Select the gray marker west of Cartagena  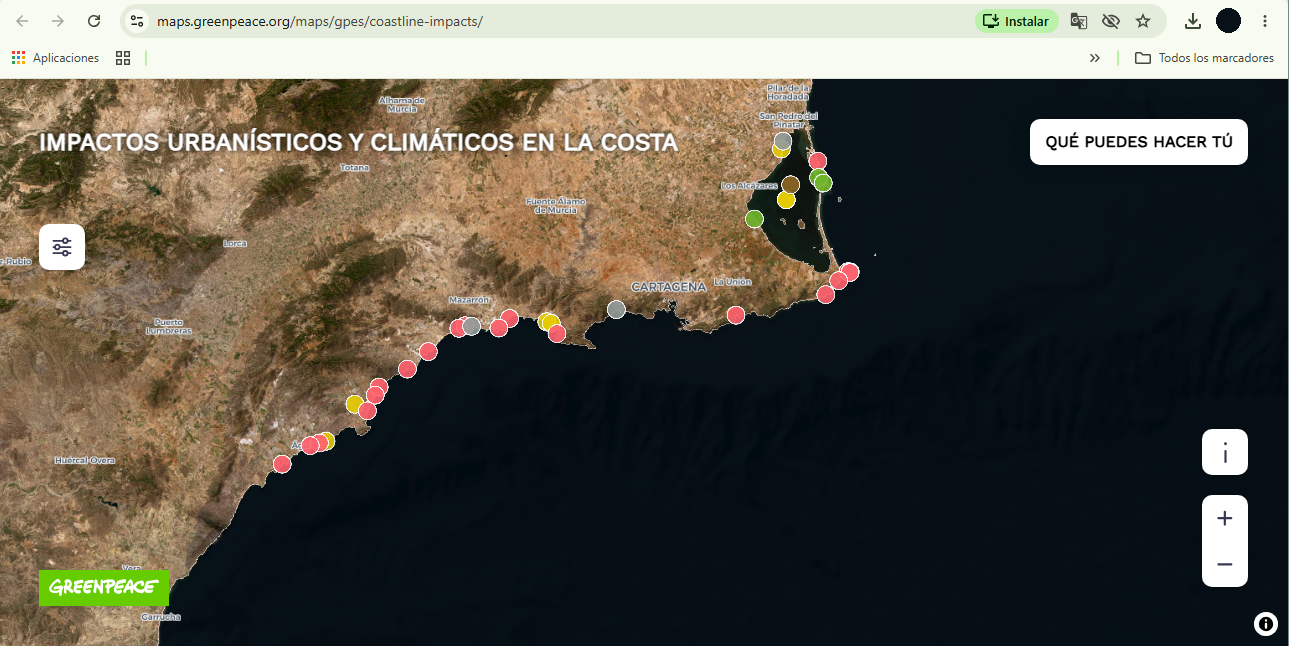click(x=616, y=309)
